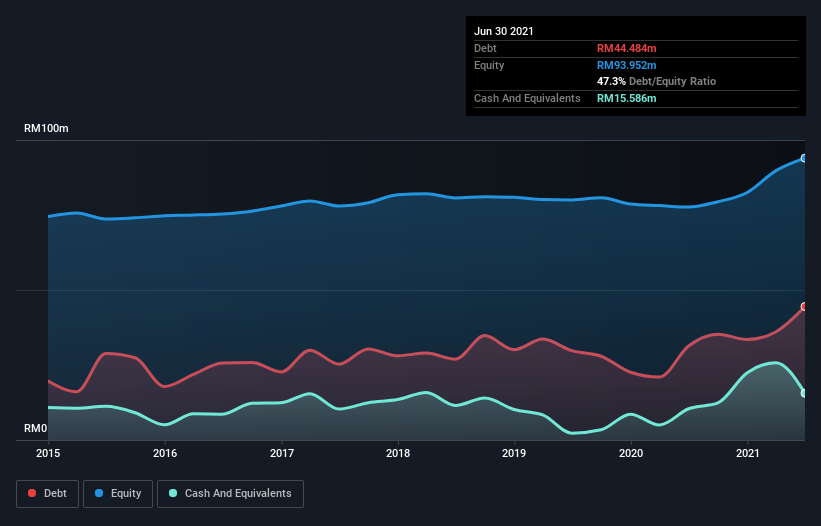Select the 2018 x-axis label

coord(398,453)
